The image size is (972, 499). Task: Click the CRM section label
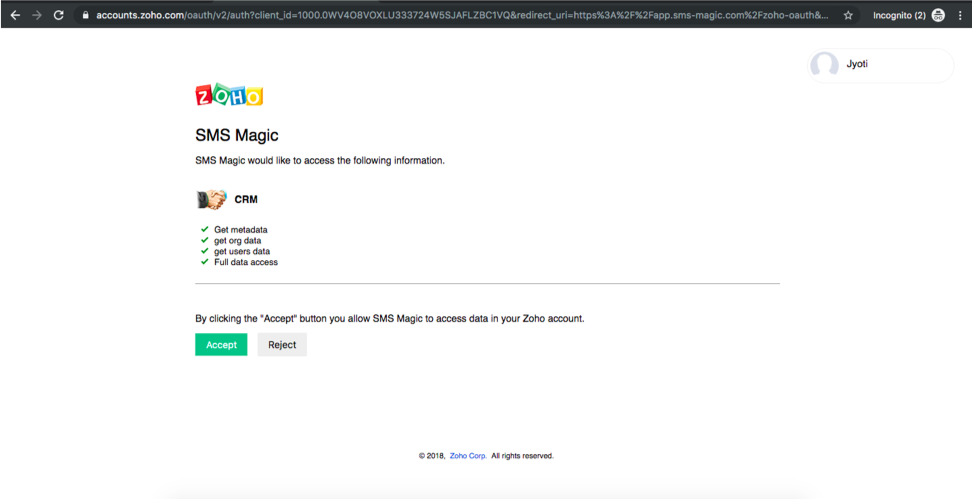pos(246,200)
